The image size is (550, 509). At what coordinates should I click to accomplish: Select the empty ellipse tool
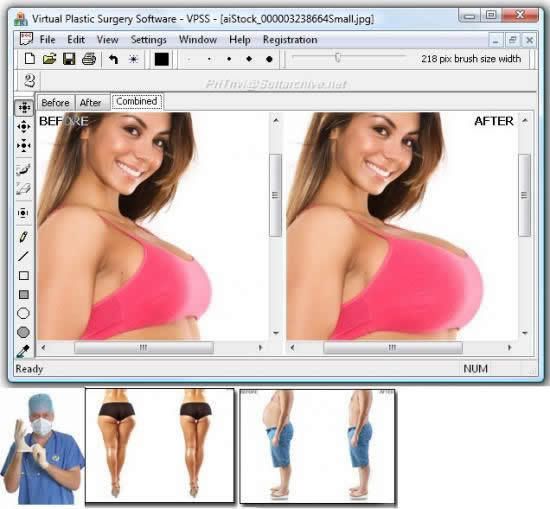pyautogui.click(x=24, y=313)
